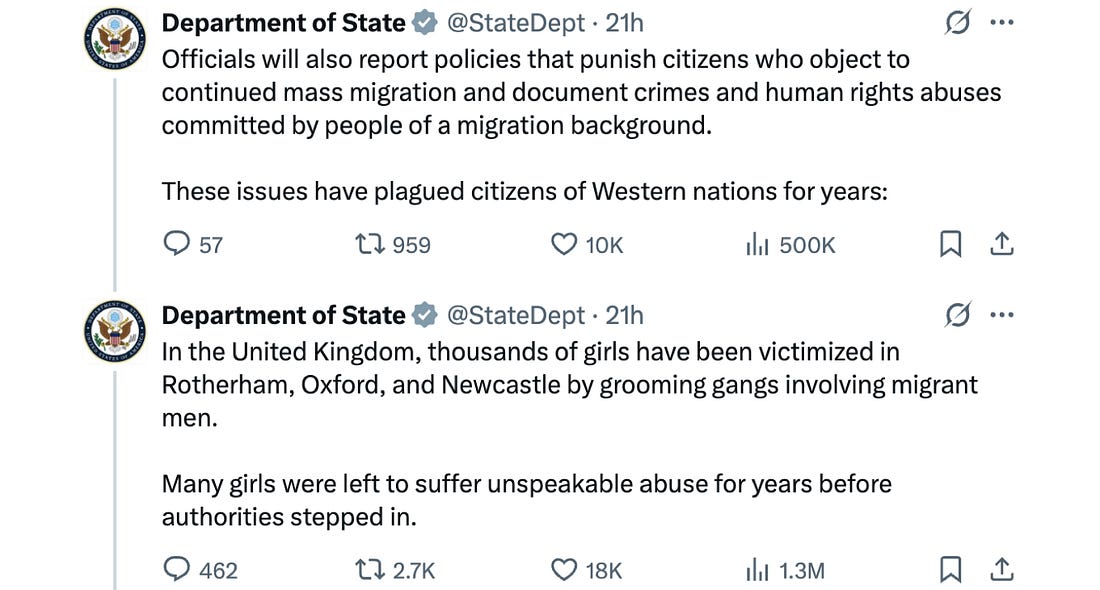The height and width of the screenshot is (590, 1100).
Task: Open more options on second post
Action: click(1002, 315)
